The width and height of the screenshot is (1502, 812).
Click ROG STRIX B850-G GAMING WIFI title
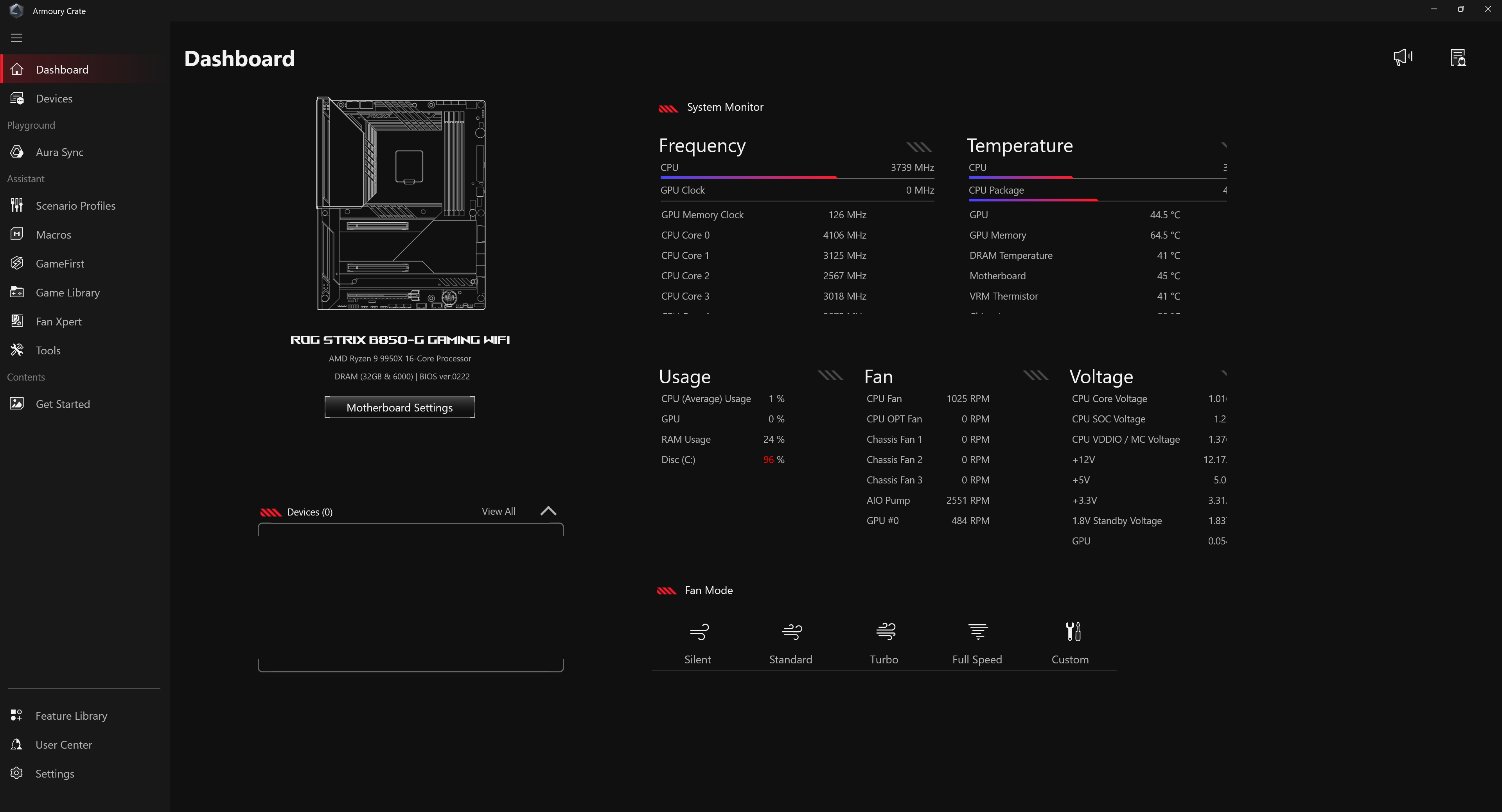click(x=400, y=339)
